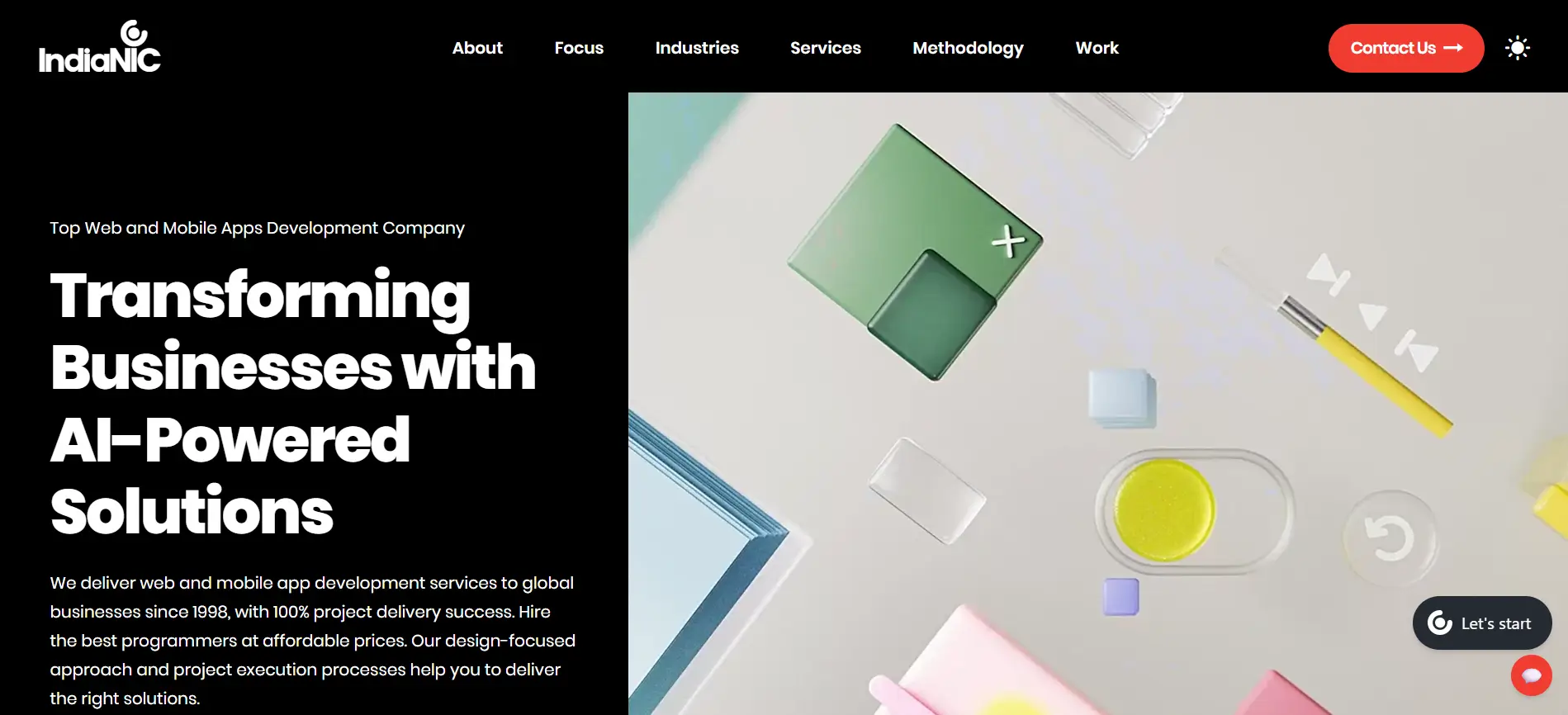Click the IndiaNIC logo
Viewport: 1568px width, 715px height.
coord(100,46)
